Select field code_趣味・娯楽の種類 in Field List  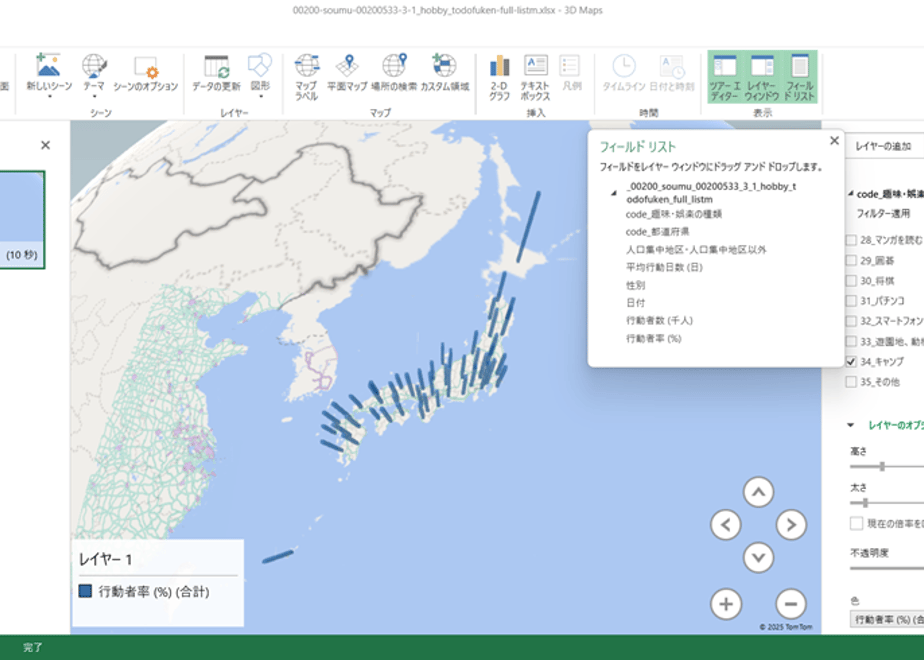click(x=674, y=214)
